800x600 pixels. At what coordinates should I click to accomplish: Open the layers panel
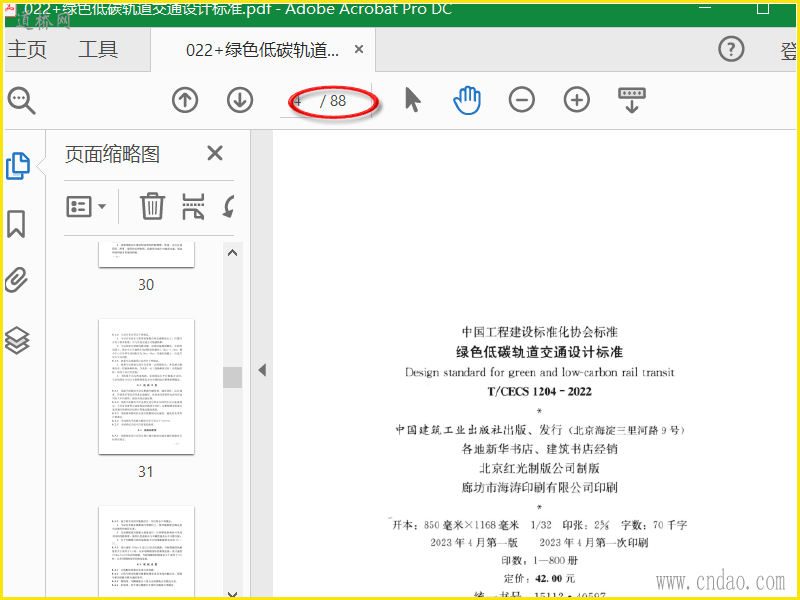pyautogui.click(x=17, y=340)
